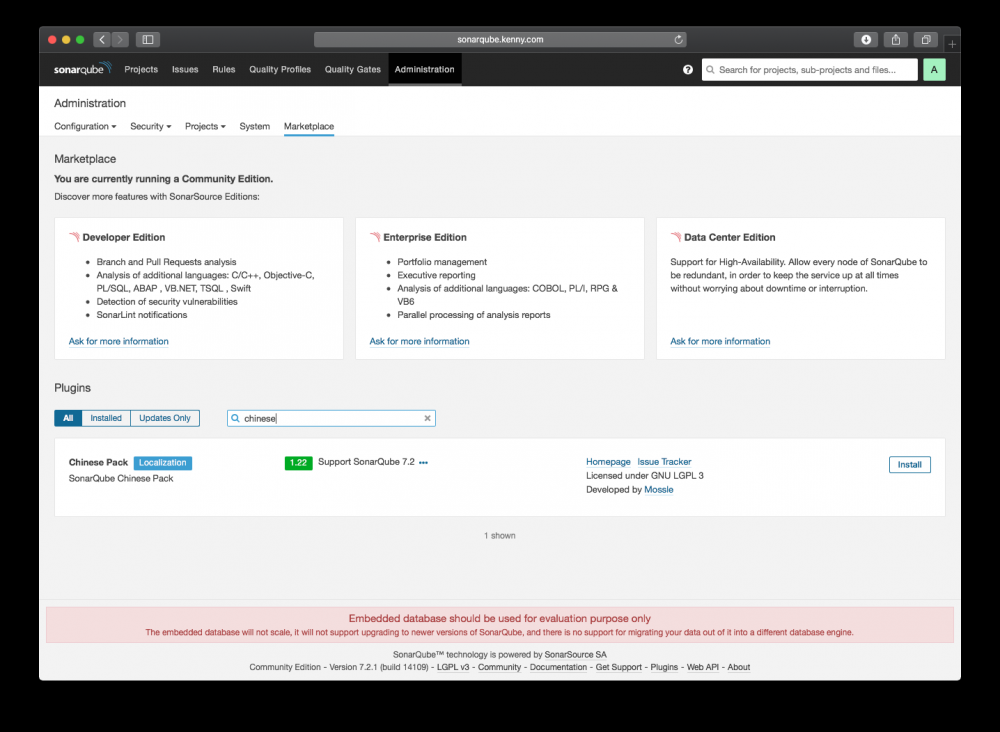Open the user account menu with the A avatar
Image resolution: width=1000 pixels, height=732 pixels.
tap(934, 69)
